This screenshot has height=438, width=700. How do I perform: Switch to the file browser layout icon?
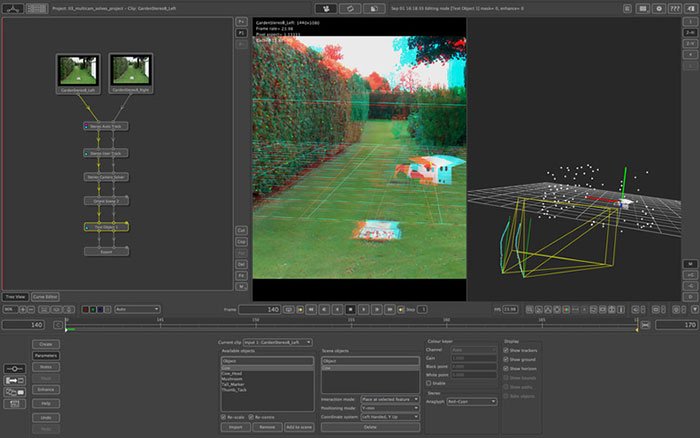(37, 8)
